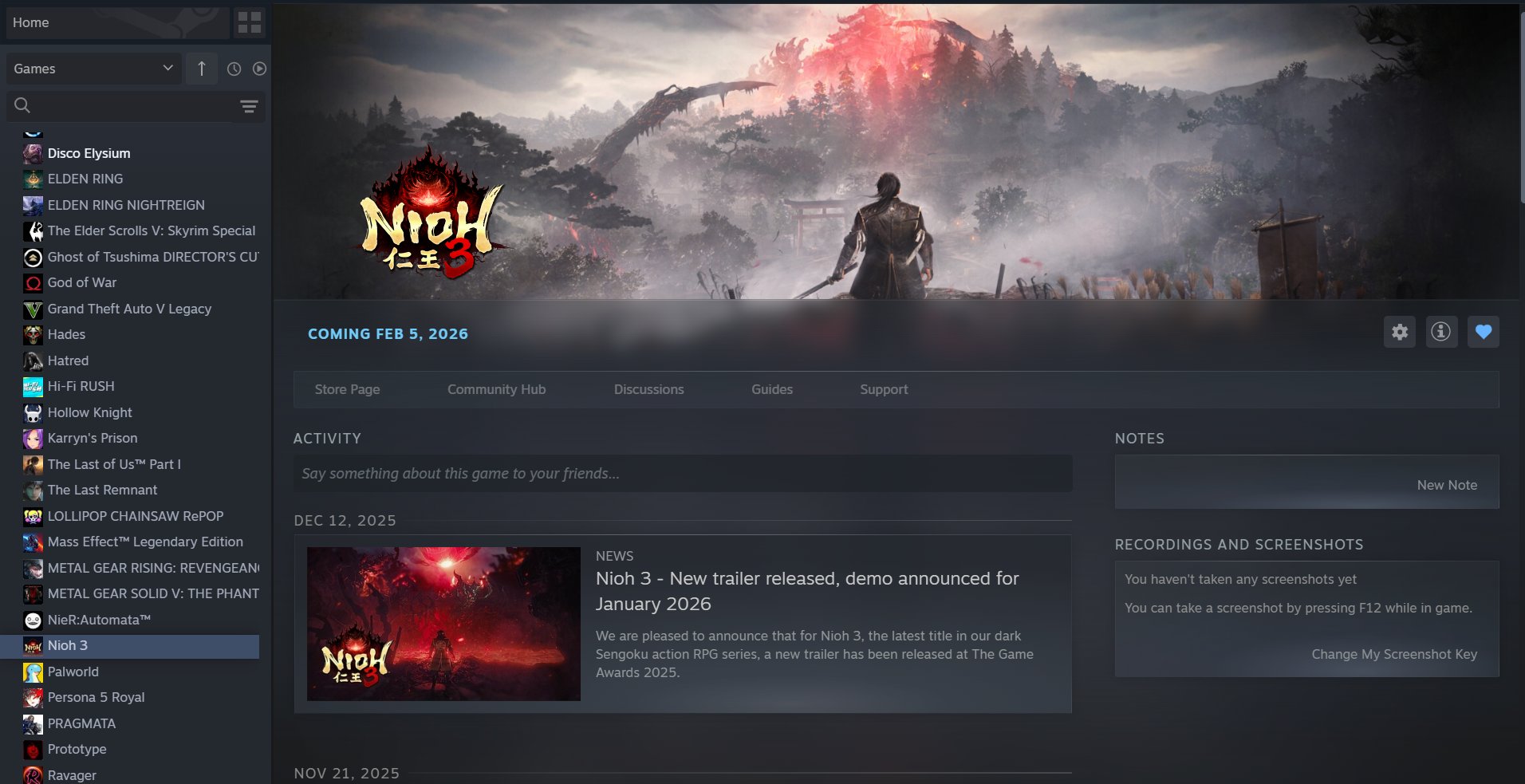
Task: Open library filter options icon
Action: click(249, 106)
